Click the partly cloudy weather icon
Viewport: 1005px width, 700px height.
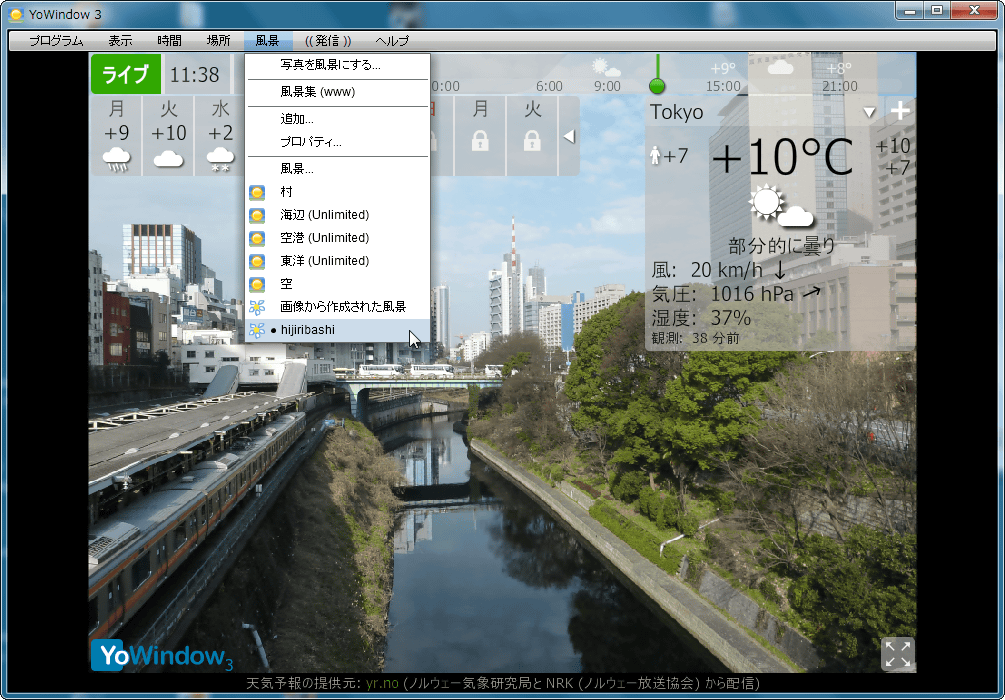click(x=781, y=206)
